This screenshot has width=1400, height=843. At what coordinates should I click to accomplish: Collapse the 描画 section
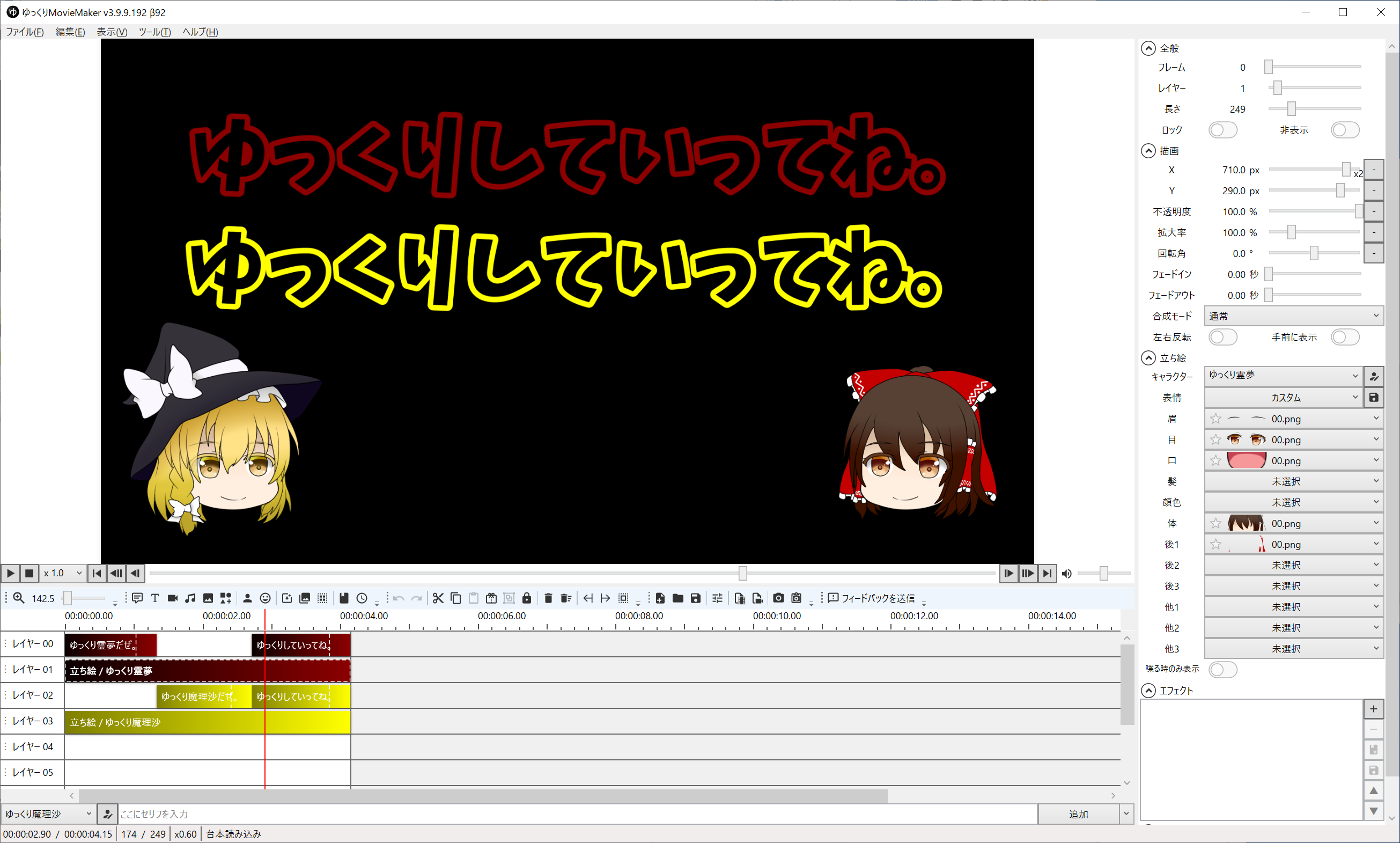1148,151
